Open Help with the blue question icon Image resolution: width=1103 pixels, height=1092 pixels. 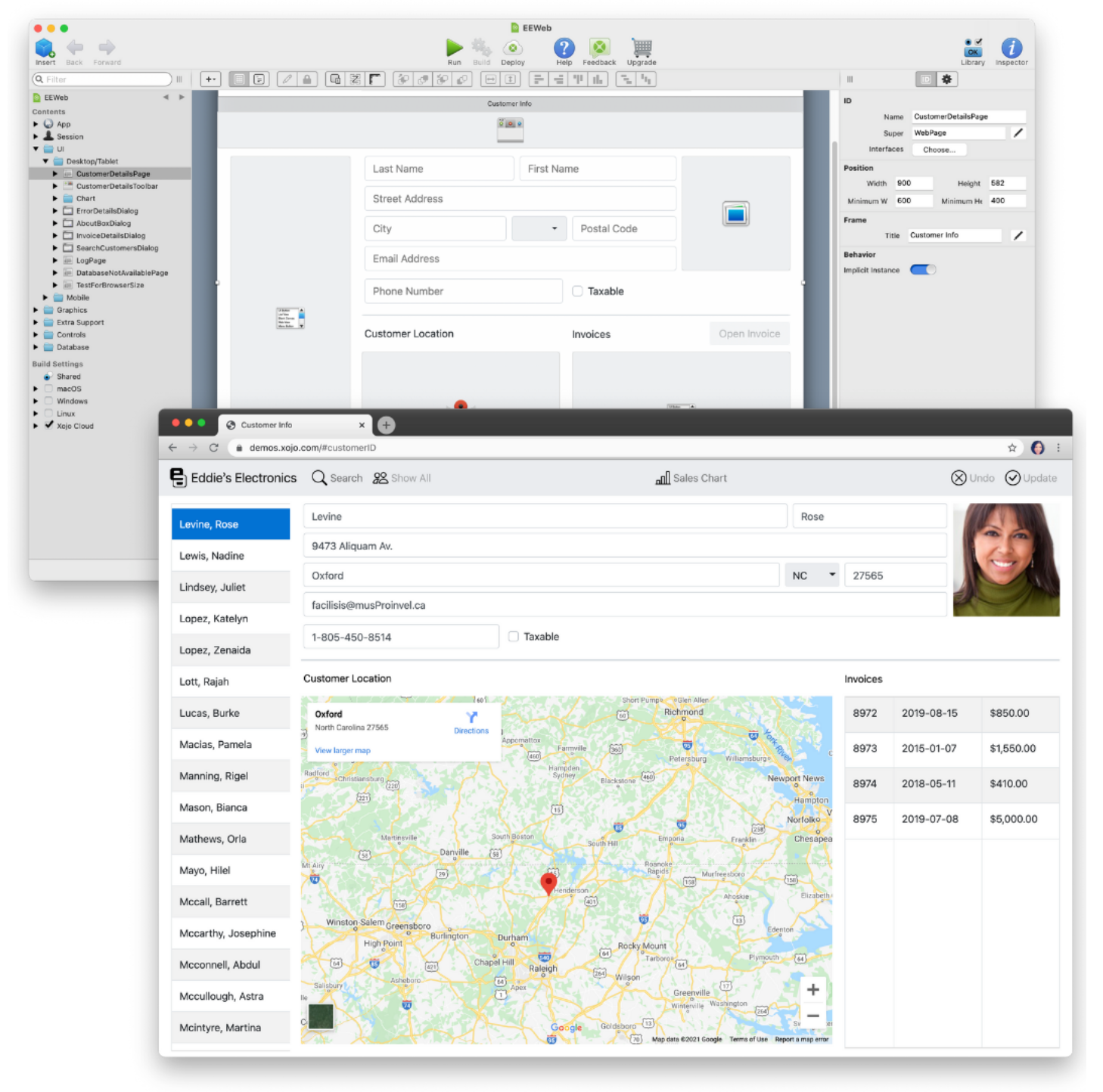[564, 48]
